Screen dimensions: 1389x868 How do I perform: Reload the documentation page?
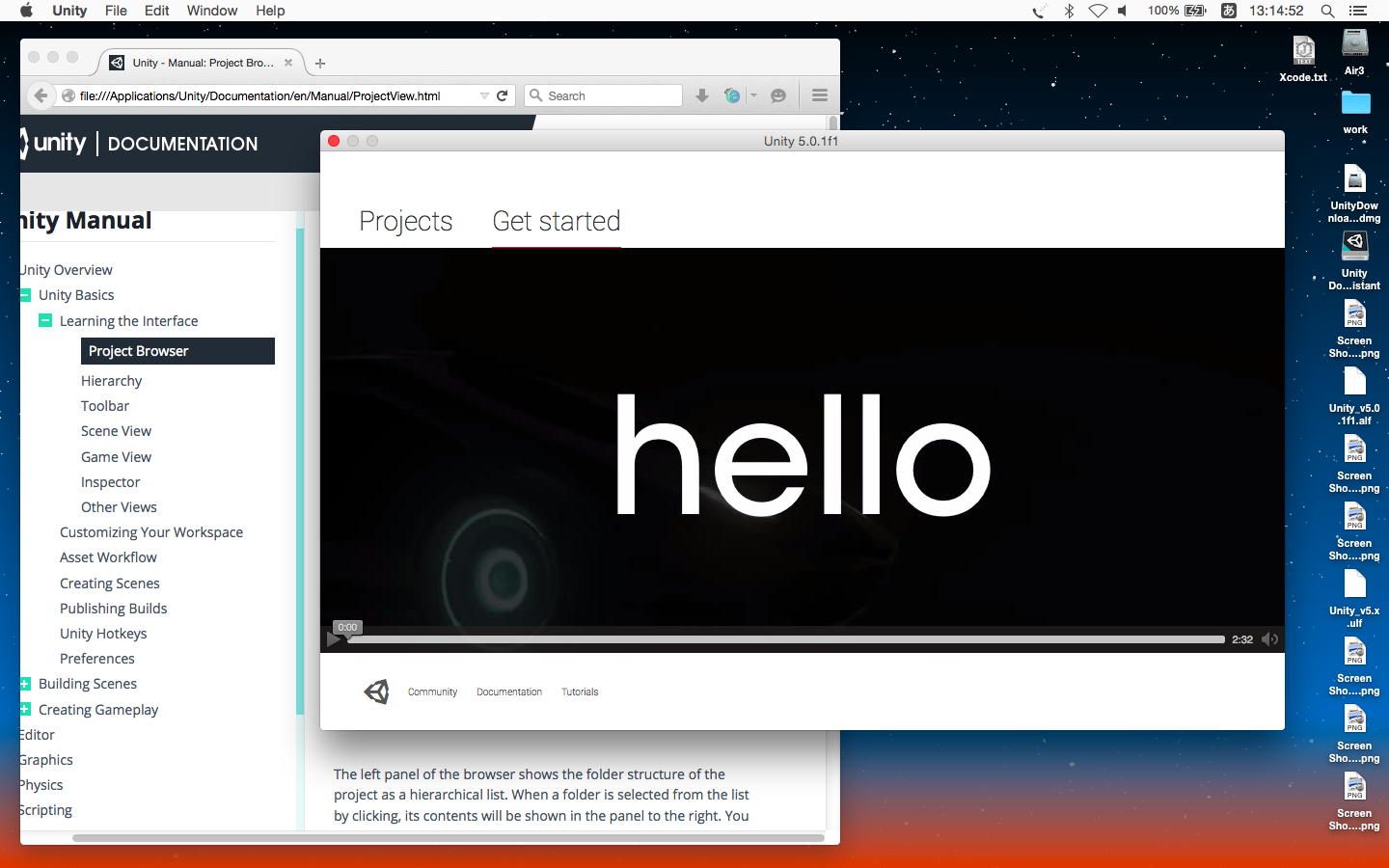[502, 95]
